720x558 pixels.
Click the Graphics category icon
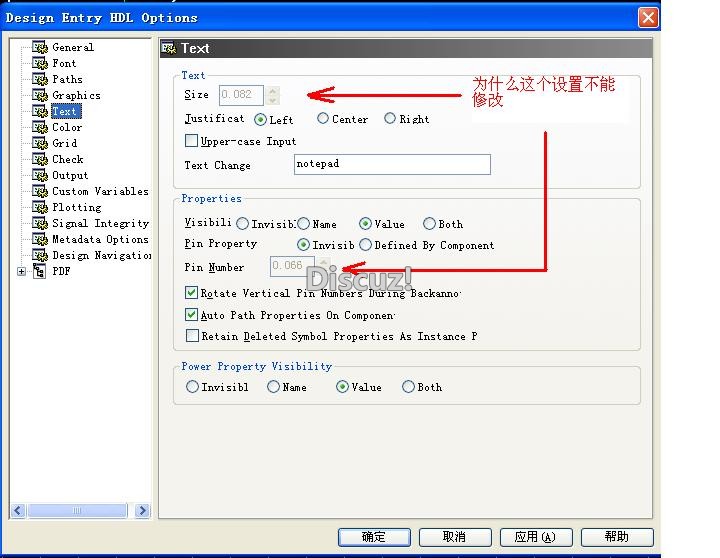click(x=40, y=96)
